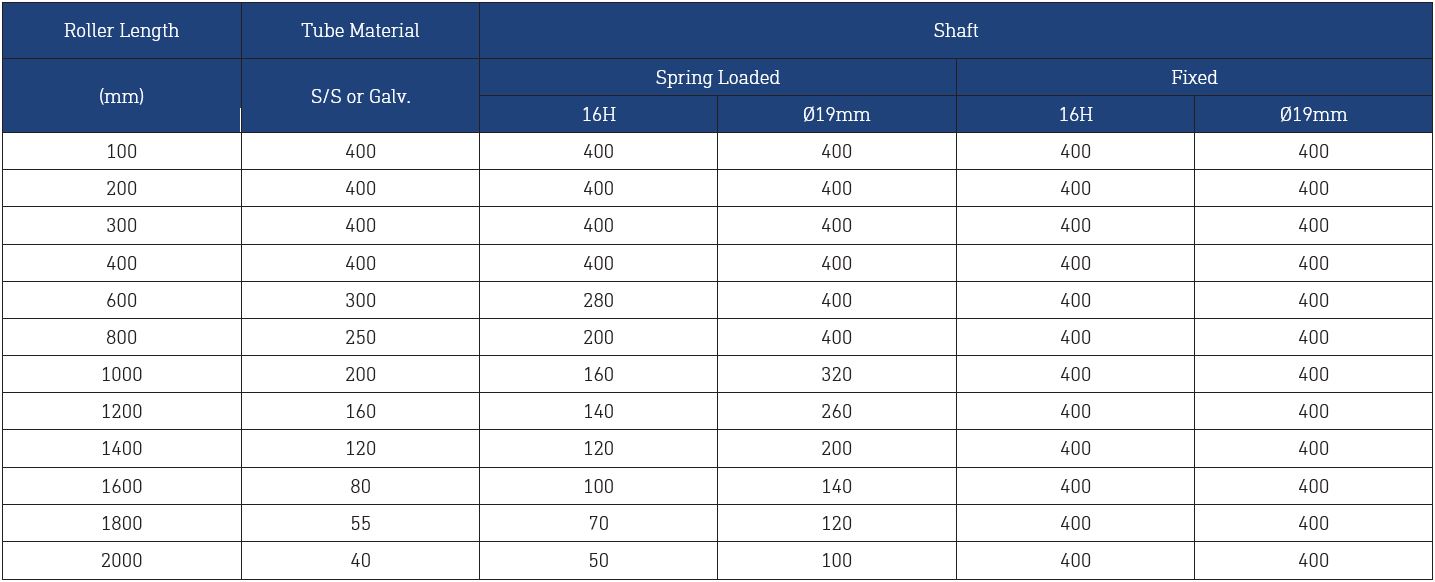The image size is (1435, 582).
Task: Select the 70 value in 1800 row
Action: (599, 523)
